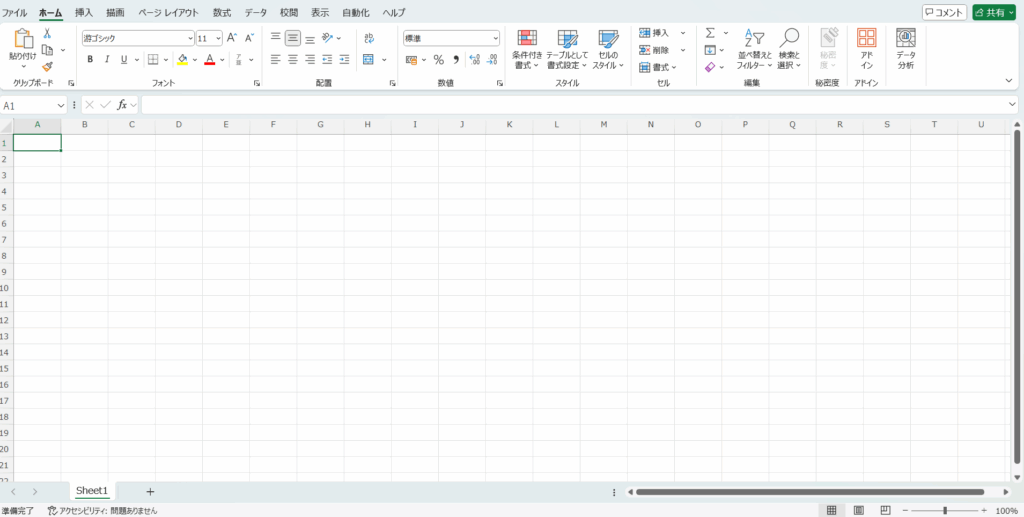Click the yellow fill color button

[182, 59]
